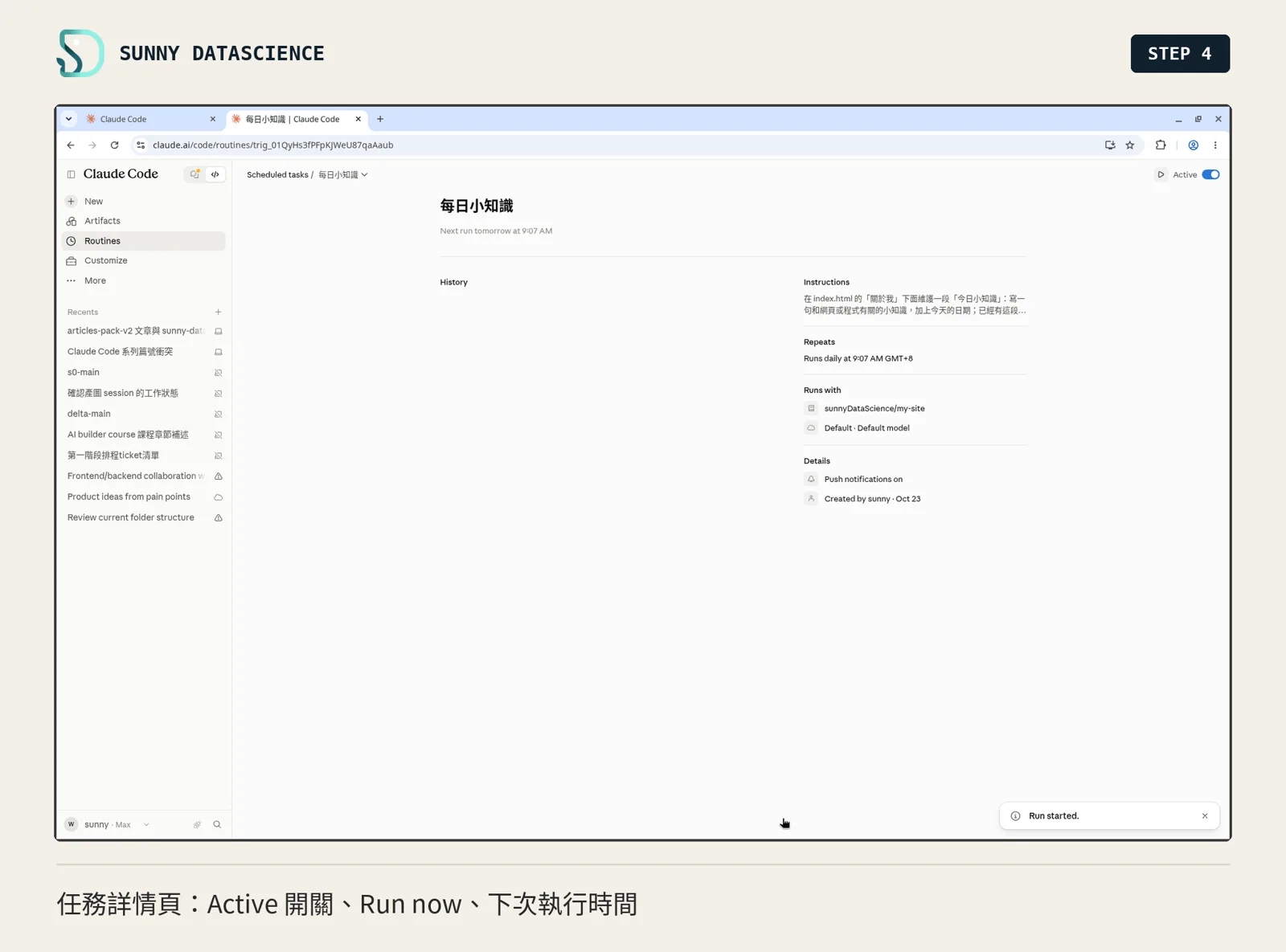The image size is (1286, 952).
Task: Expand the More menu
Action: pyautogui.click(x=144, y=280)
